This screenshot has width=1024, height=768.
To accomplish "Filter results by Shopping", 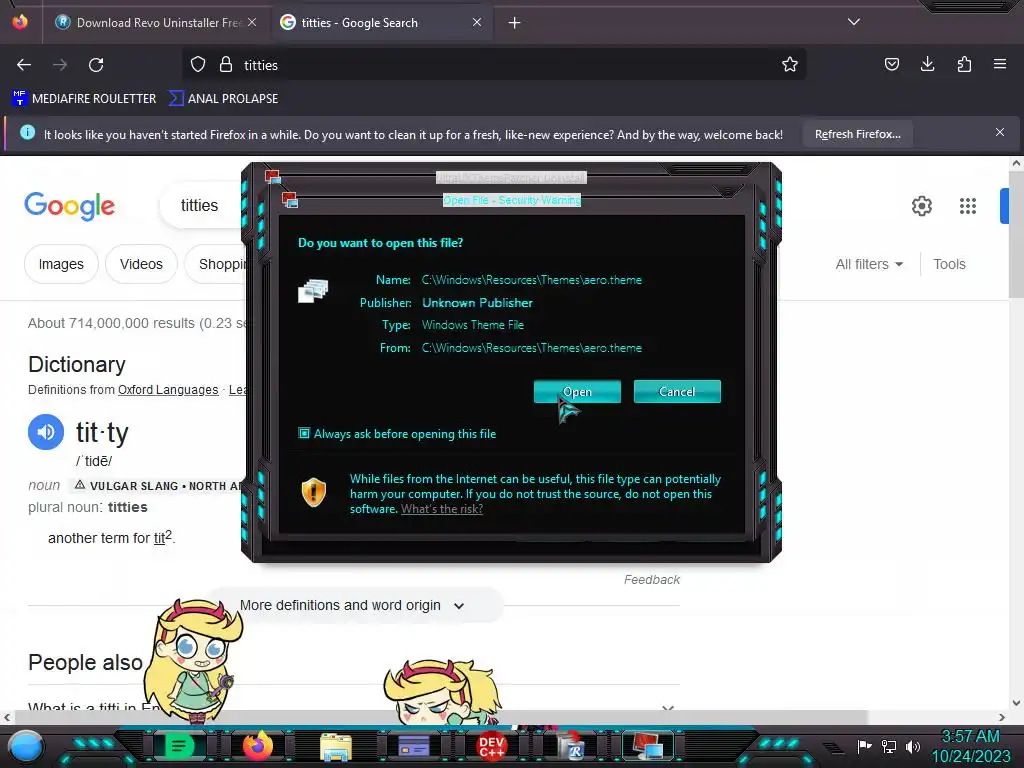I will (x=217, y=264).
